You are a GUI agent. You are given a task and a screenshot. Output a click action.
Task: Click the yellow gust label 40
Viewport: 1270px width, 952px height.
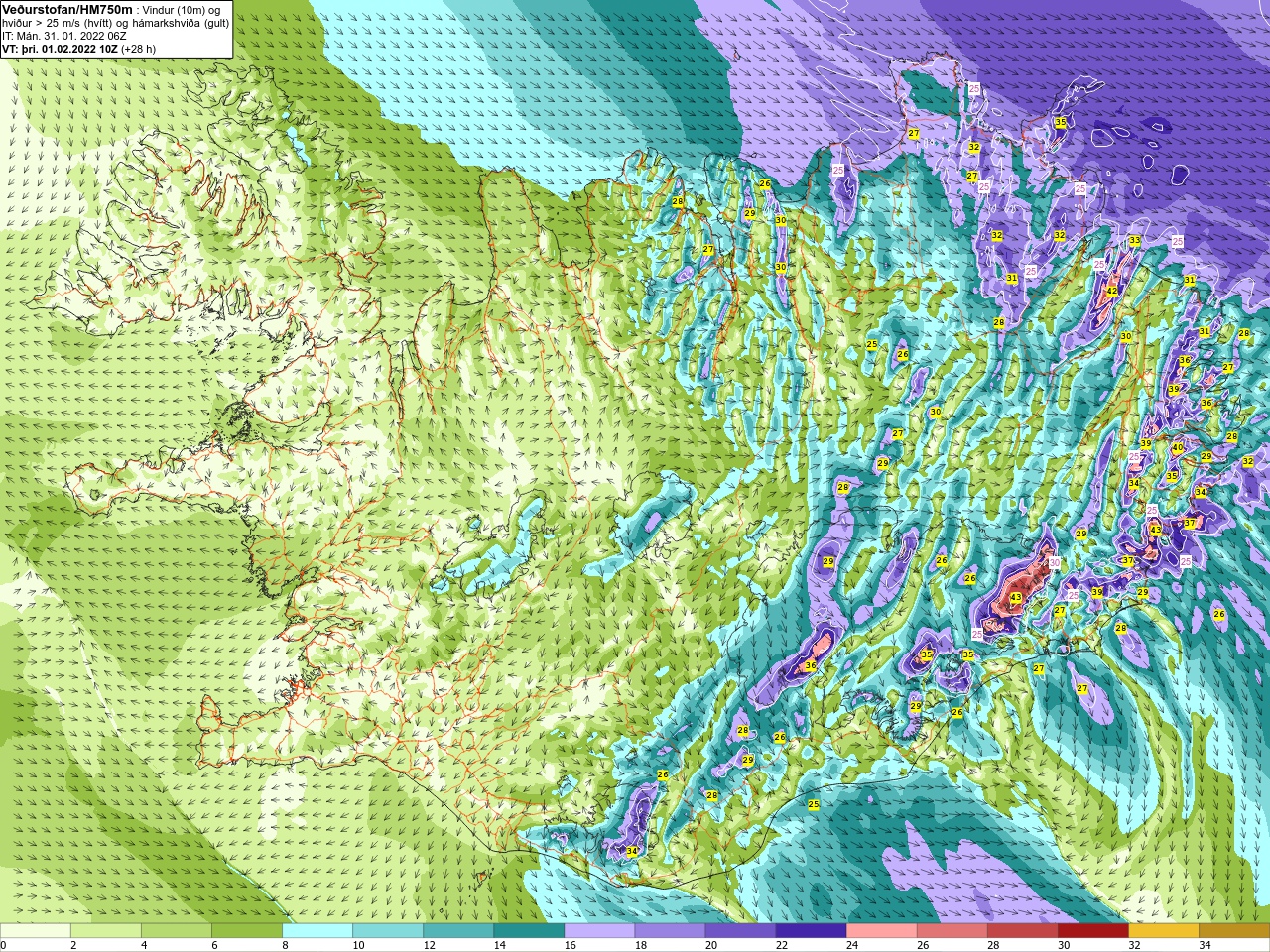tap(1178, 448)
